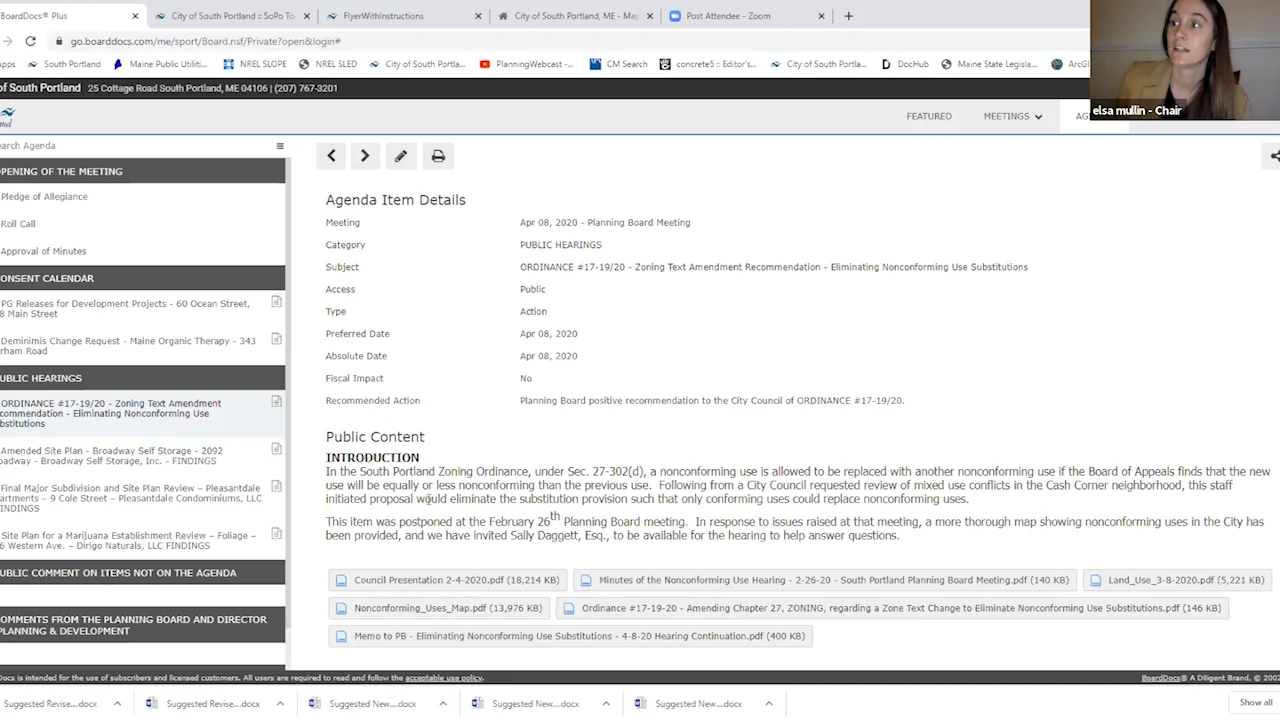Open the NREL SLED bookmark
The width and height of the screenshot is (1280, 720).
(328, 64)
